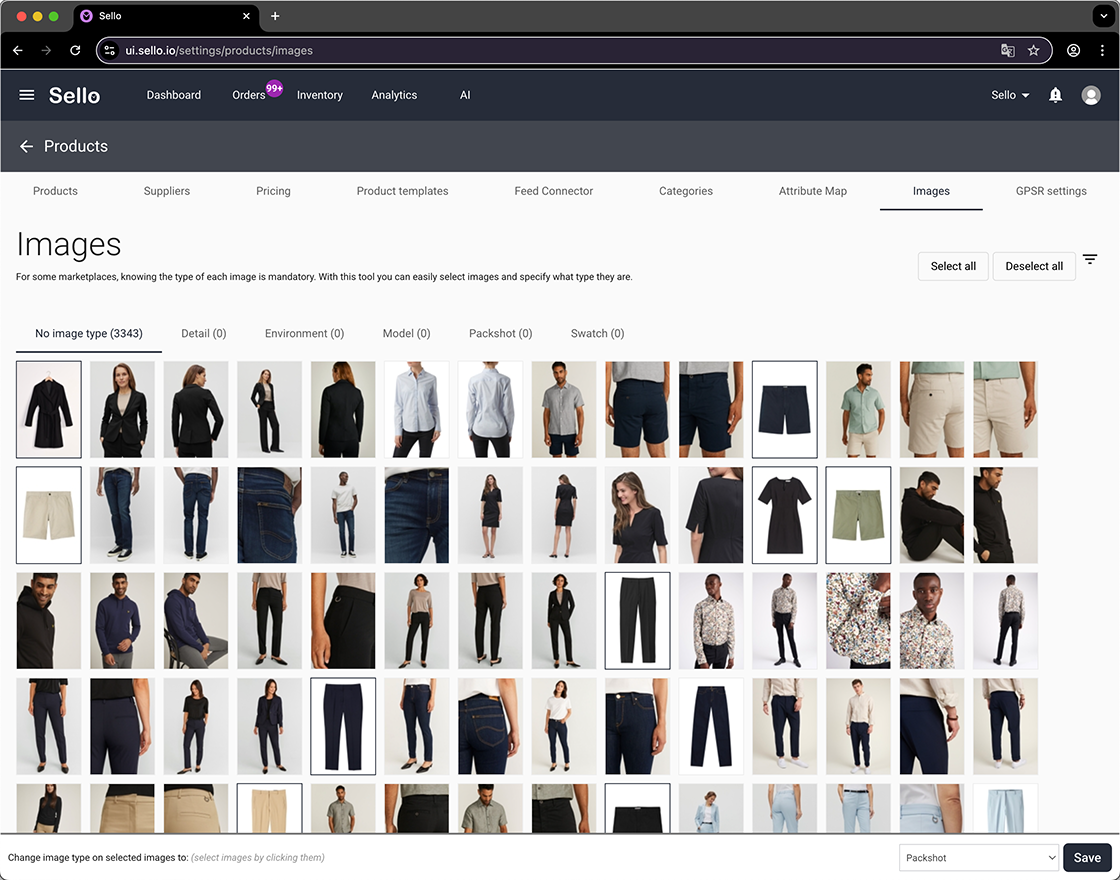The image size is (1120, 880).
Task: Open the hamburger navigation menu
Action: click(x=26, y=95)
